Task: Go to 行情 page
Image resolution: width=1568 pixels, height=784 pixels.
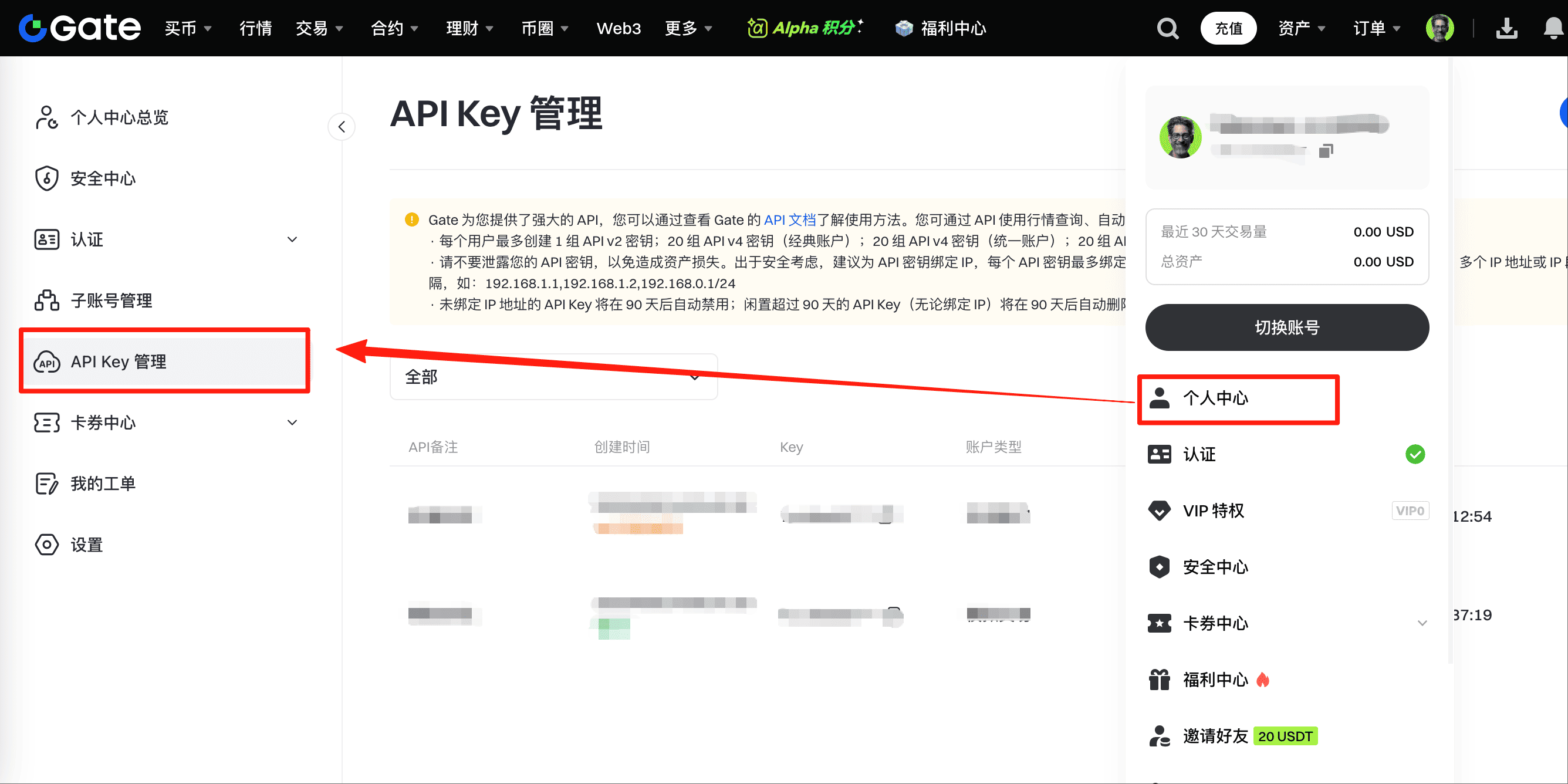Action: tap(256, 29)
